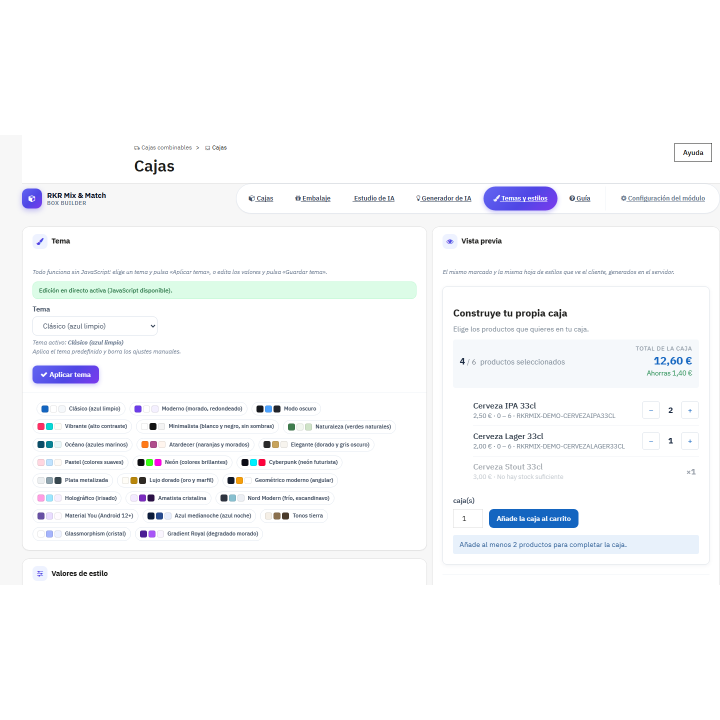Click Añade la caja al carrito button
This screenshot has width=720, height=720.
point(533,518)
